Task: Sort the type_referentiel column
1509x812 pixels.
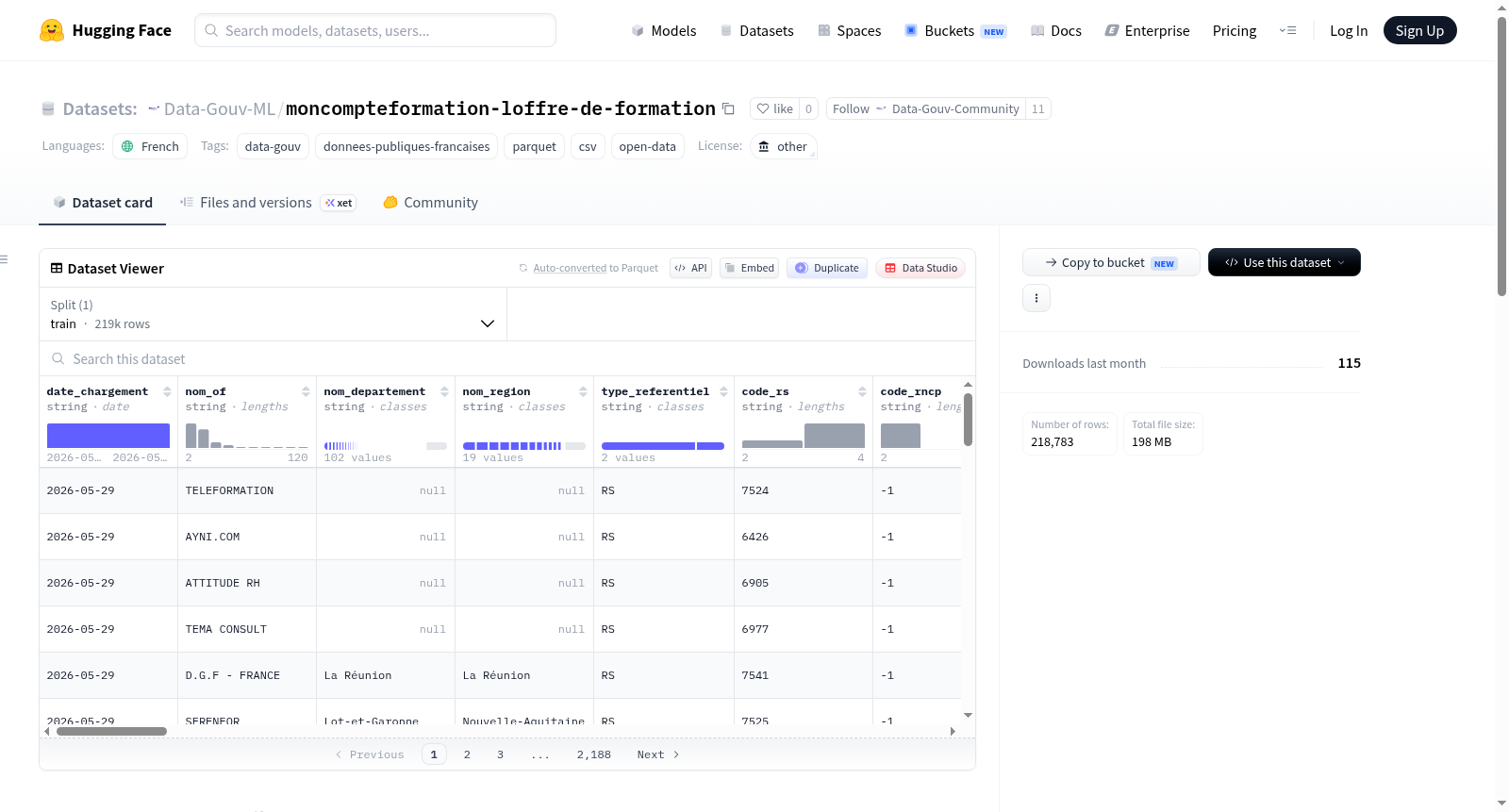Action: click(x=723, y=391)
